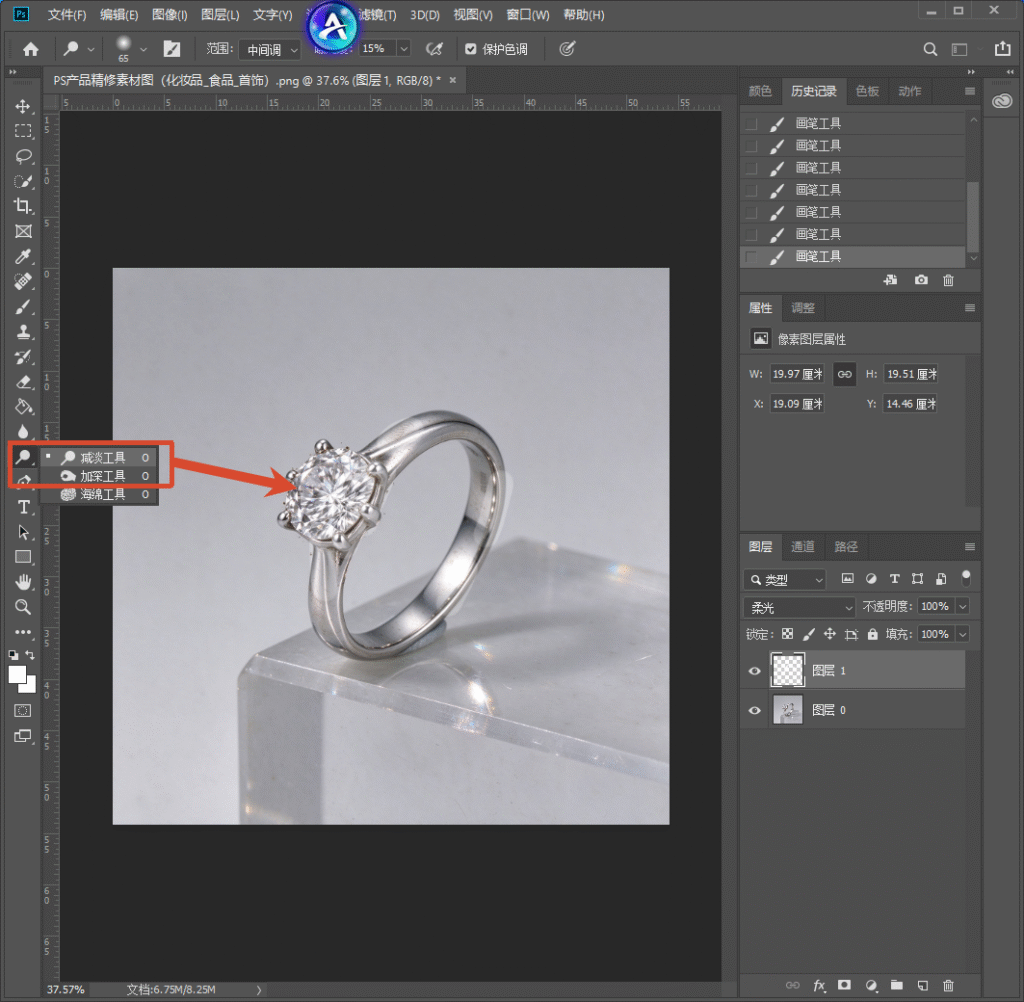Delete layer using Layers panel trash icon
The image size is (1024, 1002).
point(948,985)
